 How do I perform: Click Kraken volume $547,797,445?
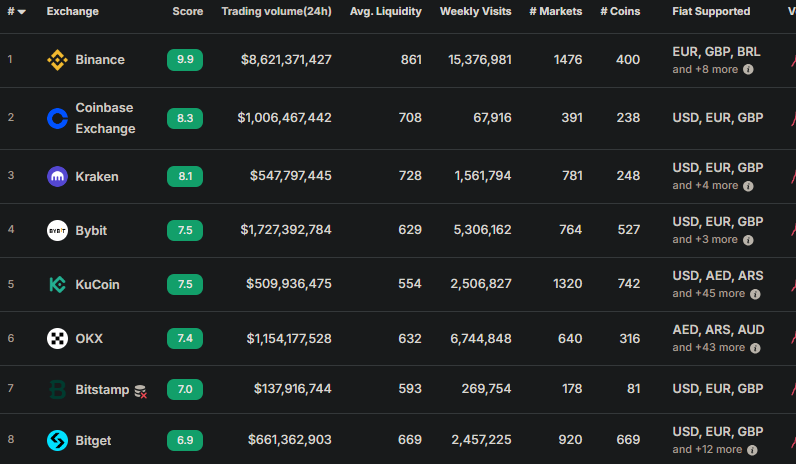coord(290,176)
